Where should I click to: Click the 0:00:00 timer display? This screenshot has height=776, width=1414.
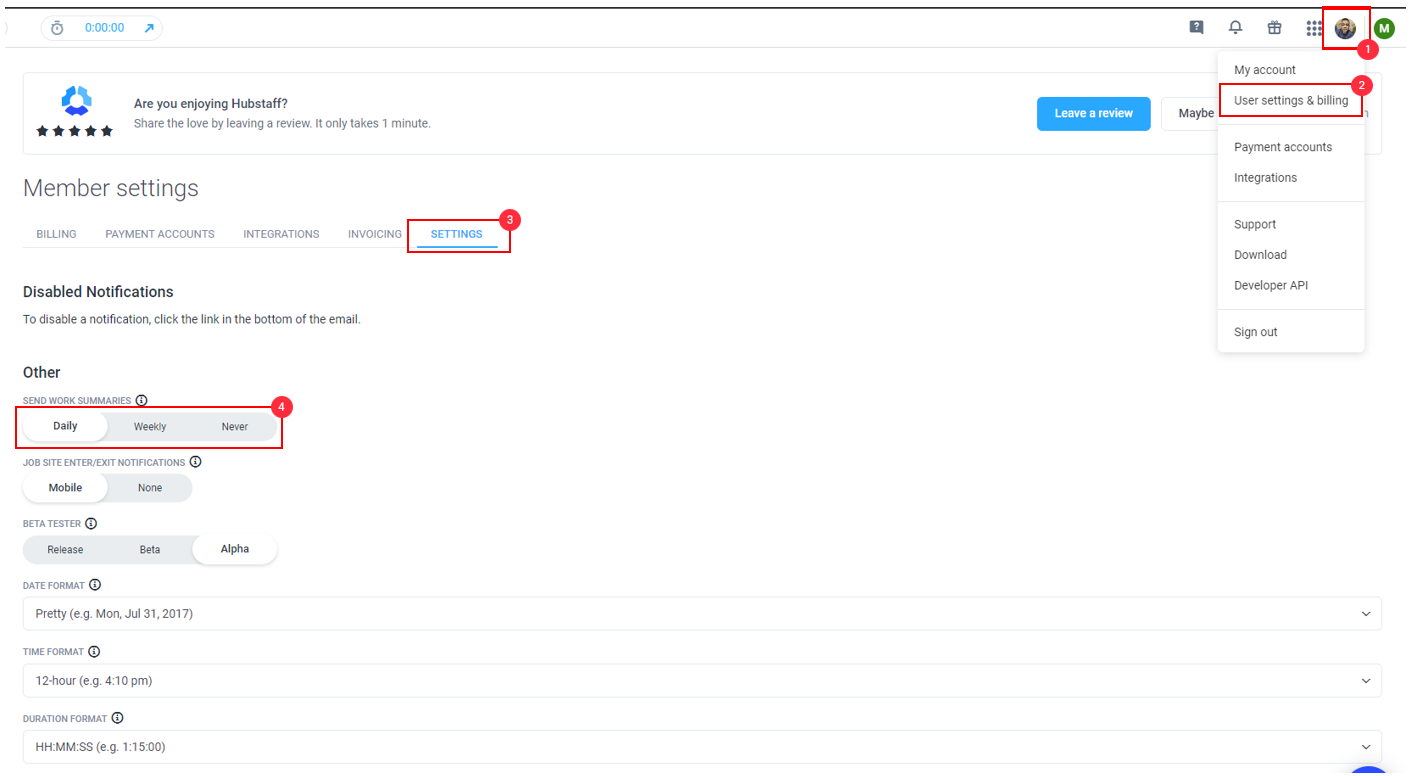point(105,28)
